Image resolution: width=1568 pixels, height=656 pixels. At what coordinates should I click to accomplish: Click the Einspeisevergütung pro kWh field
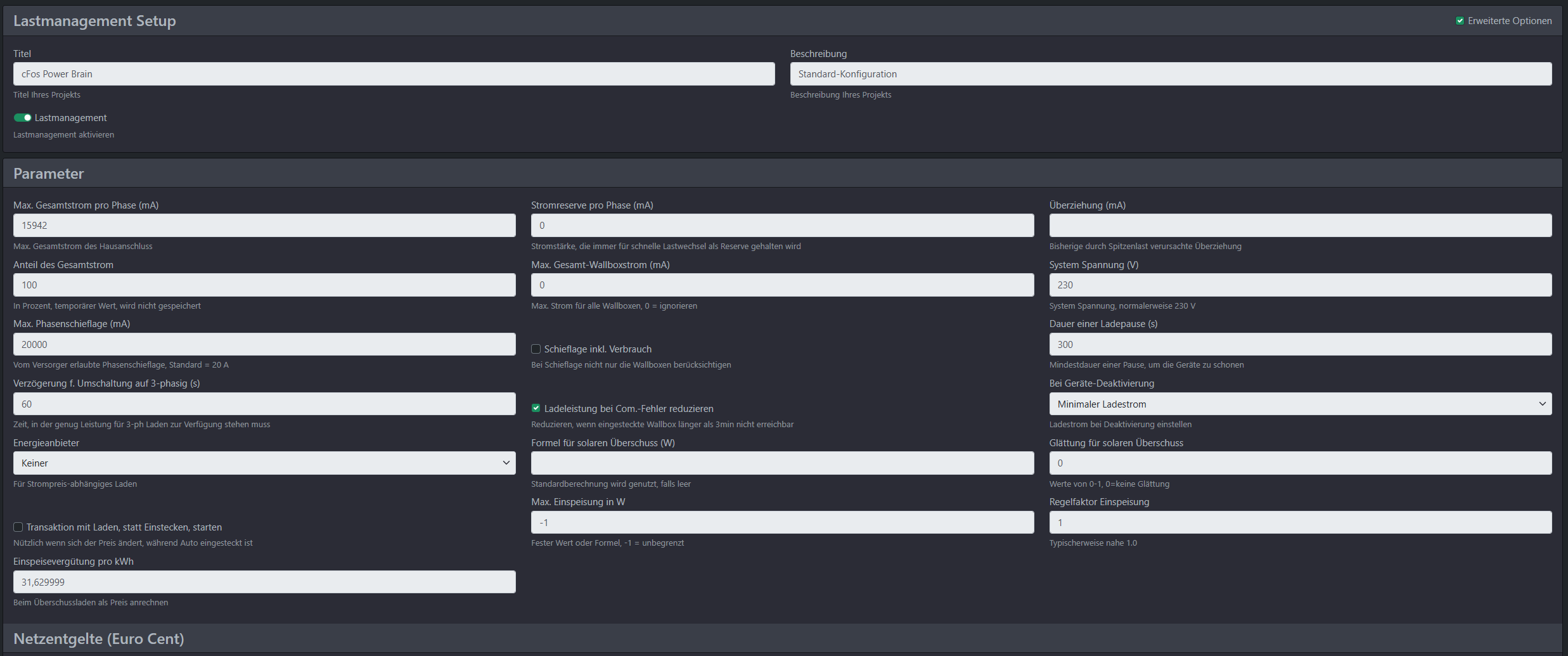click(x=264, y=582)
